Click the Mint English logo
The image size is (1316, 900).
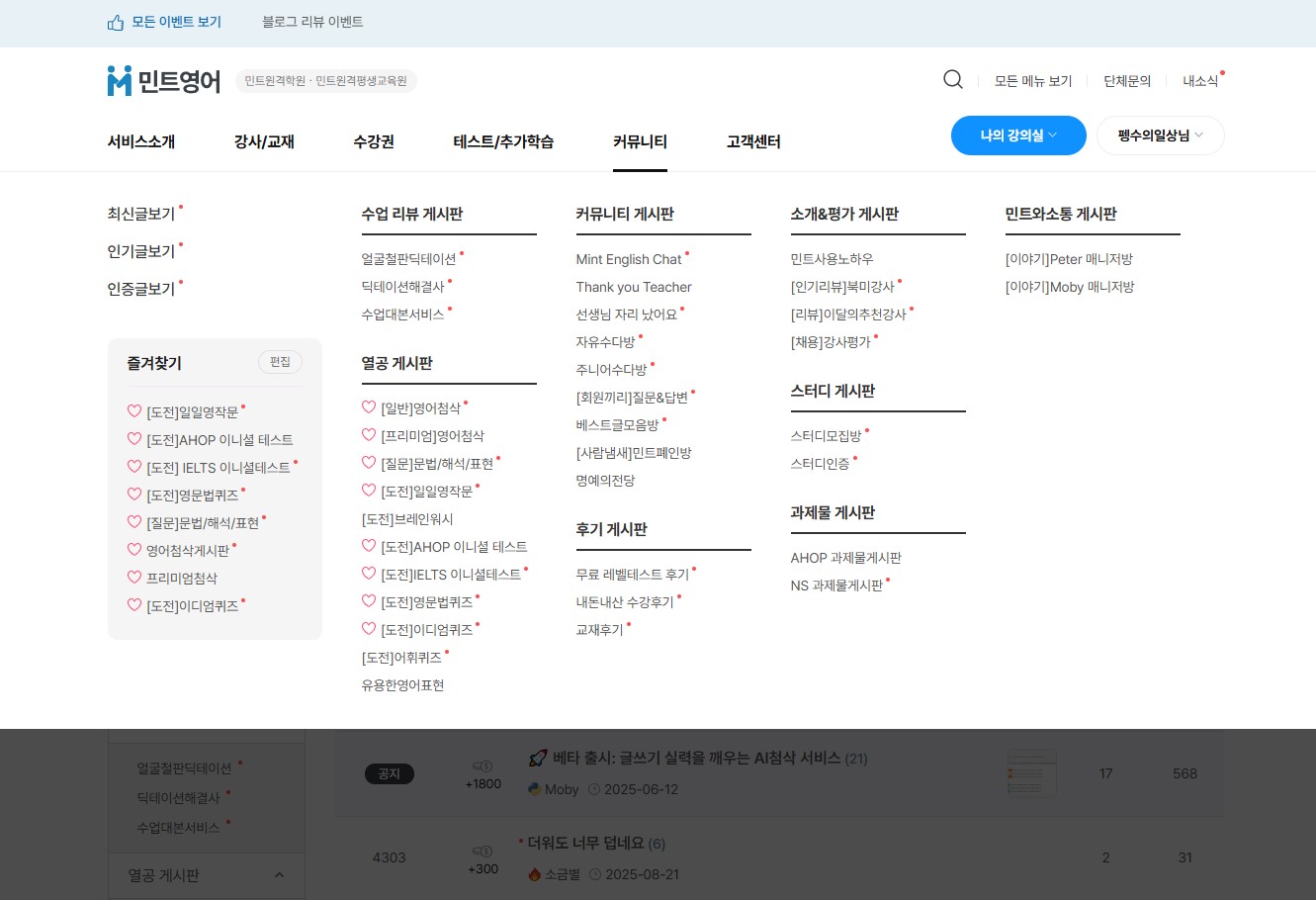pyautogui.click(x=164, y=81)
